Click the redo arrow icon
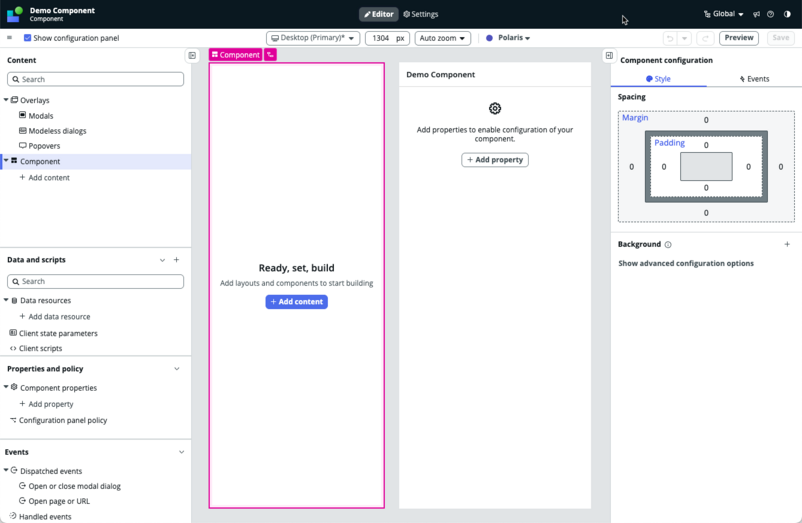 (x=705, y=38)
